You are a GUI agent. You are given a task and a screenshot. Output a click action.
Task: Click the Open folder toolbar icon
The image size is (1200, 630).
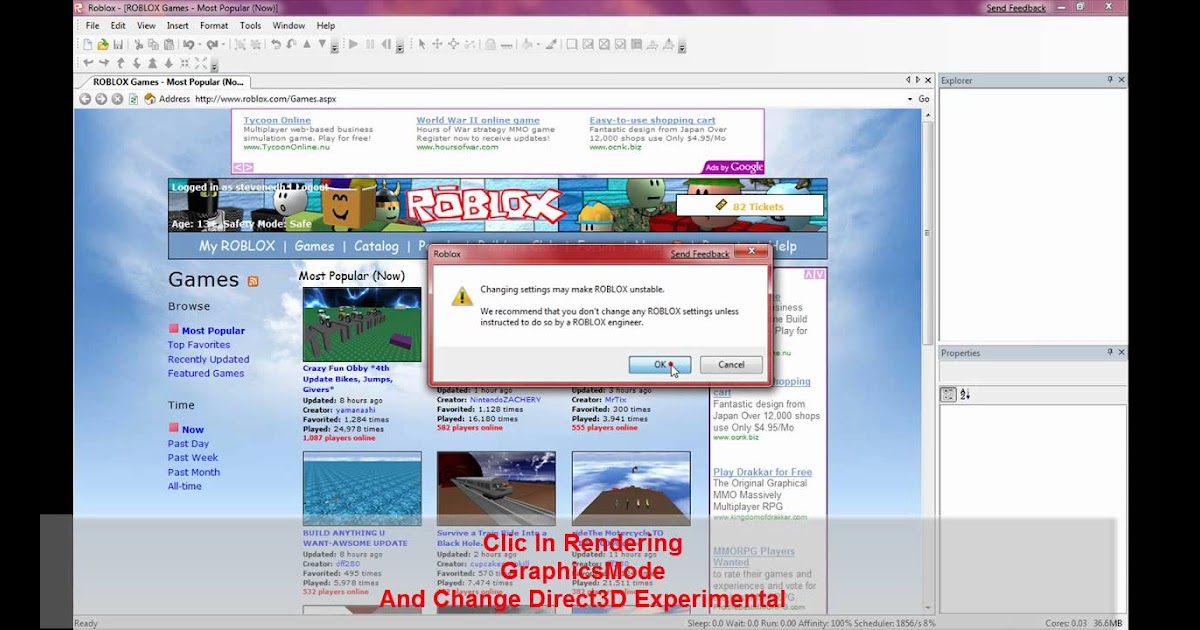tap(102, 44)
